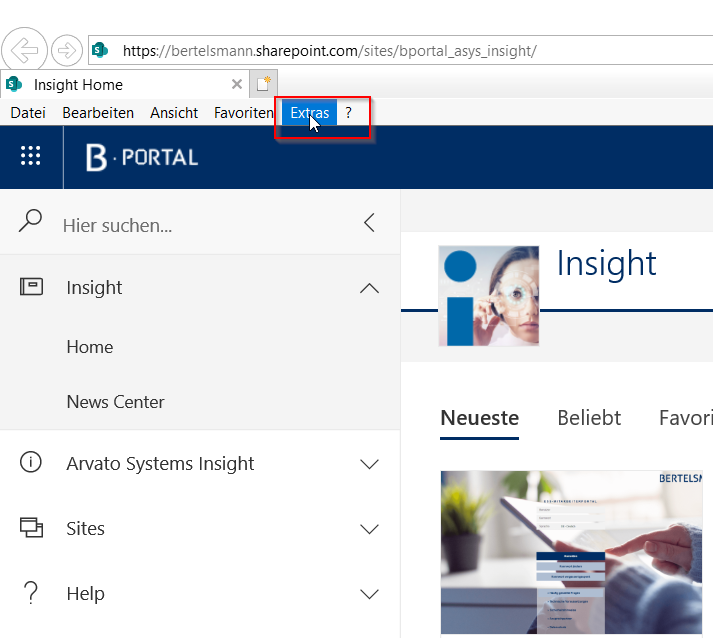Viewport: 713px width, 638px height.
Task: Close the Insight Home tab
Action: [236, 84]
